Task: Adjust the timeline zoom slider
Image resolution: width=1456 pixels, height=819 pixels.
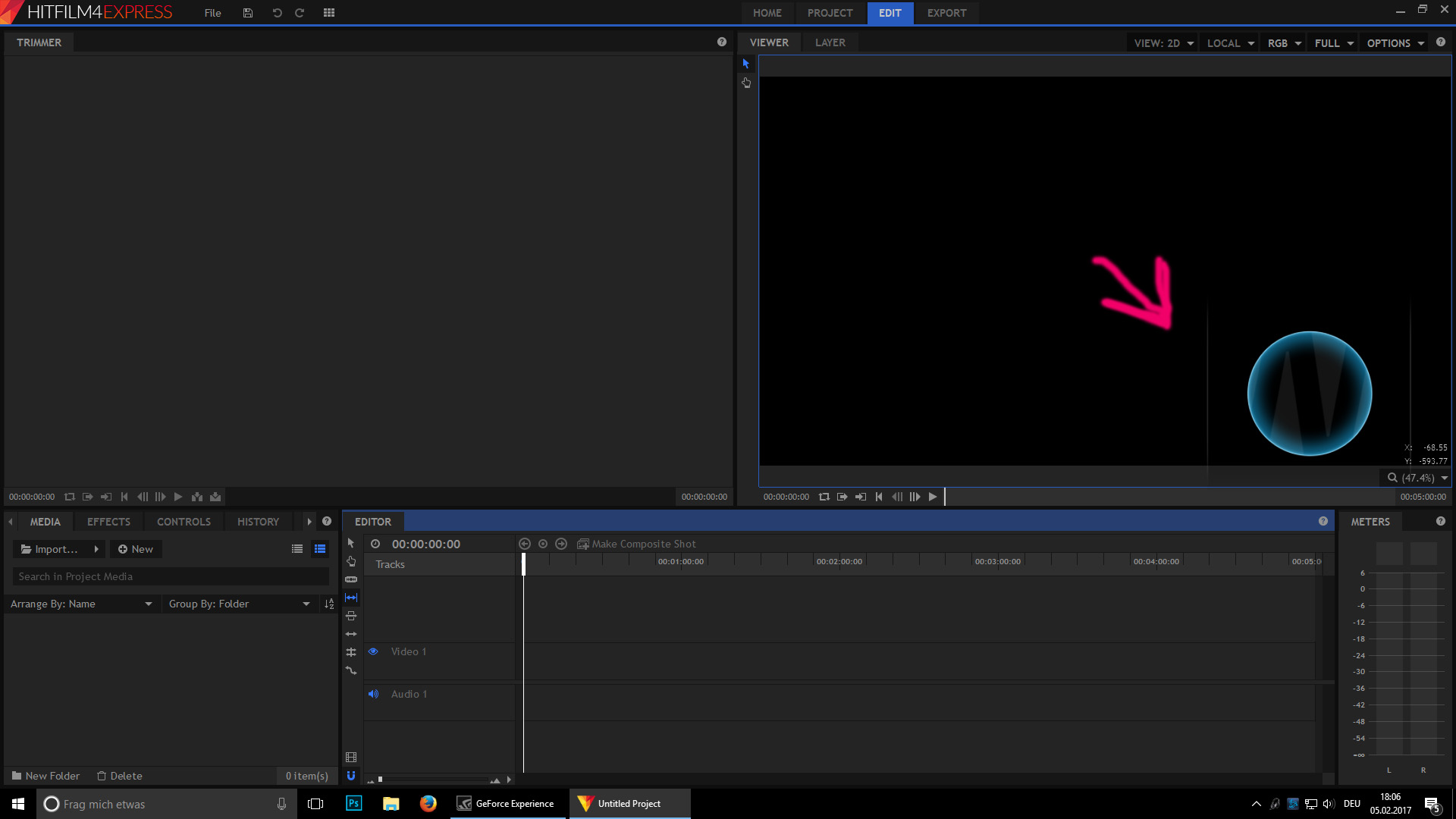Action: point(436,780)
